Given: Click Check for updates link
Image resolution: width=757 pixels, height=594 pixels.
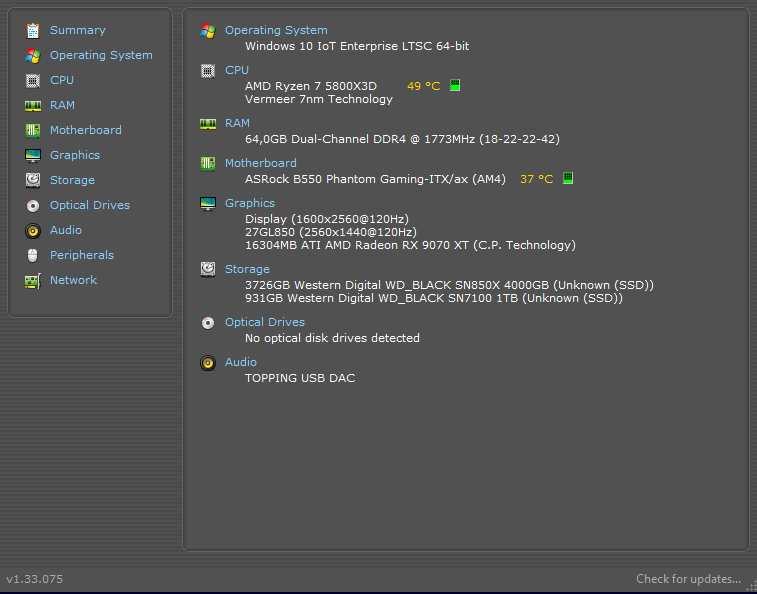Looking at the screenshot, I should [x=688, y=579].
